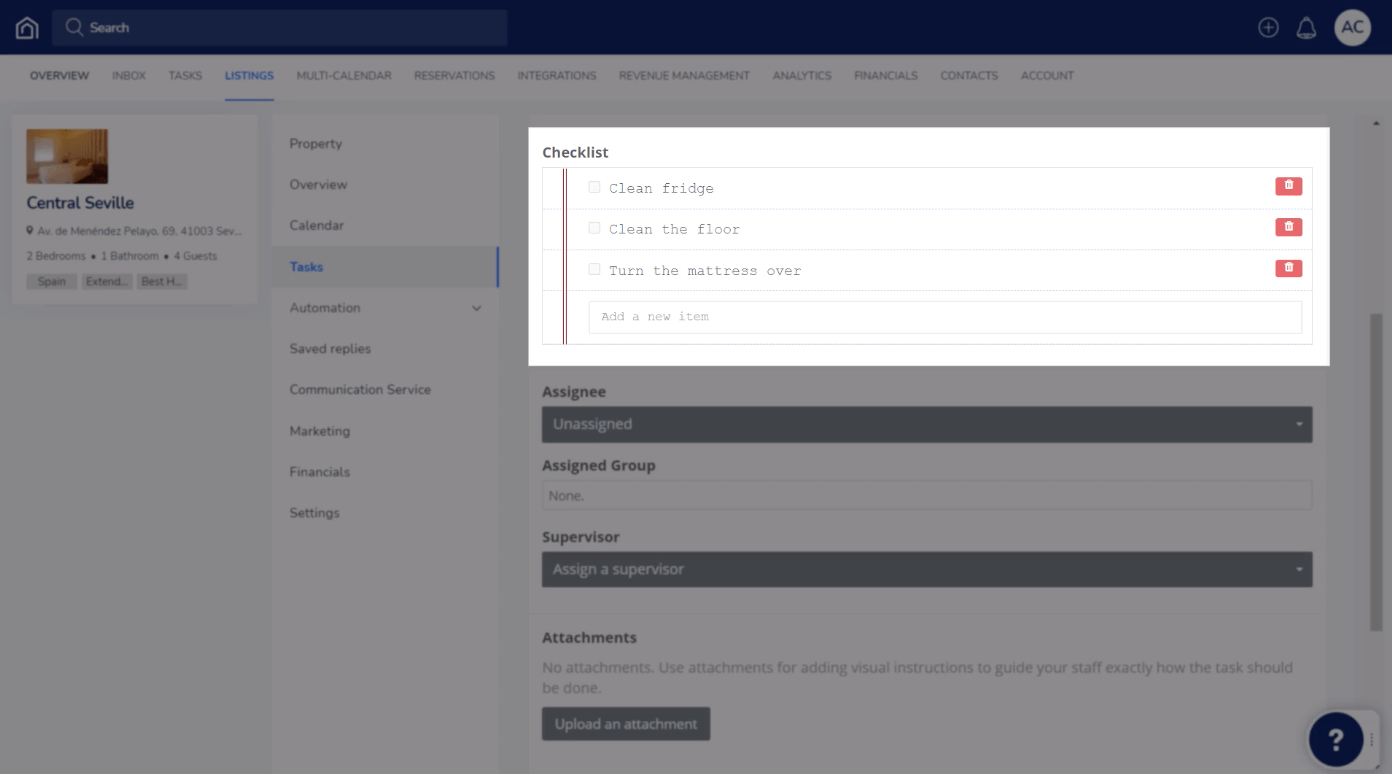Click the home icon in the top bar
Screen dimensions: 1392x774
(x=26, y=27)
